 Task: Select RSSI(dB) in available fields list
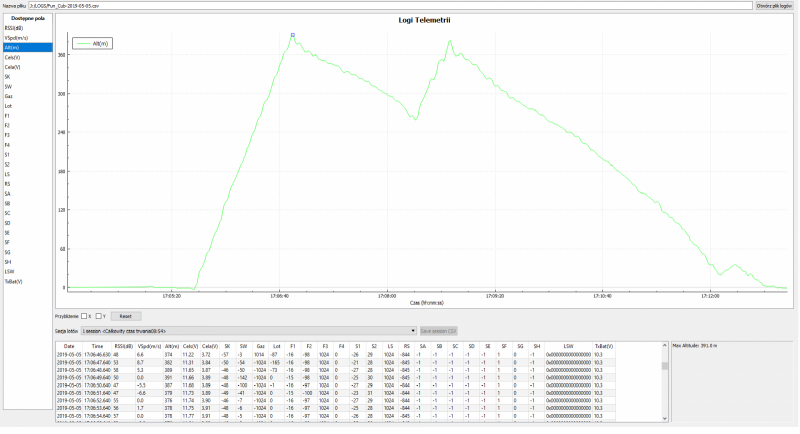point(14,28)
